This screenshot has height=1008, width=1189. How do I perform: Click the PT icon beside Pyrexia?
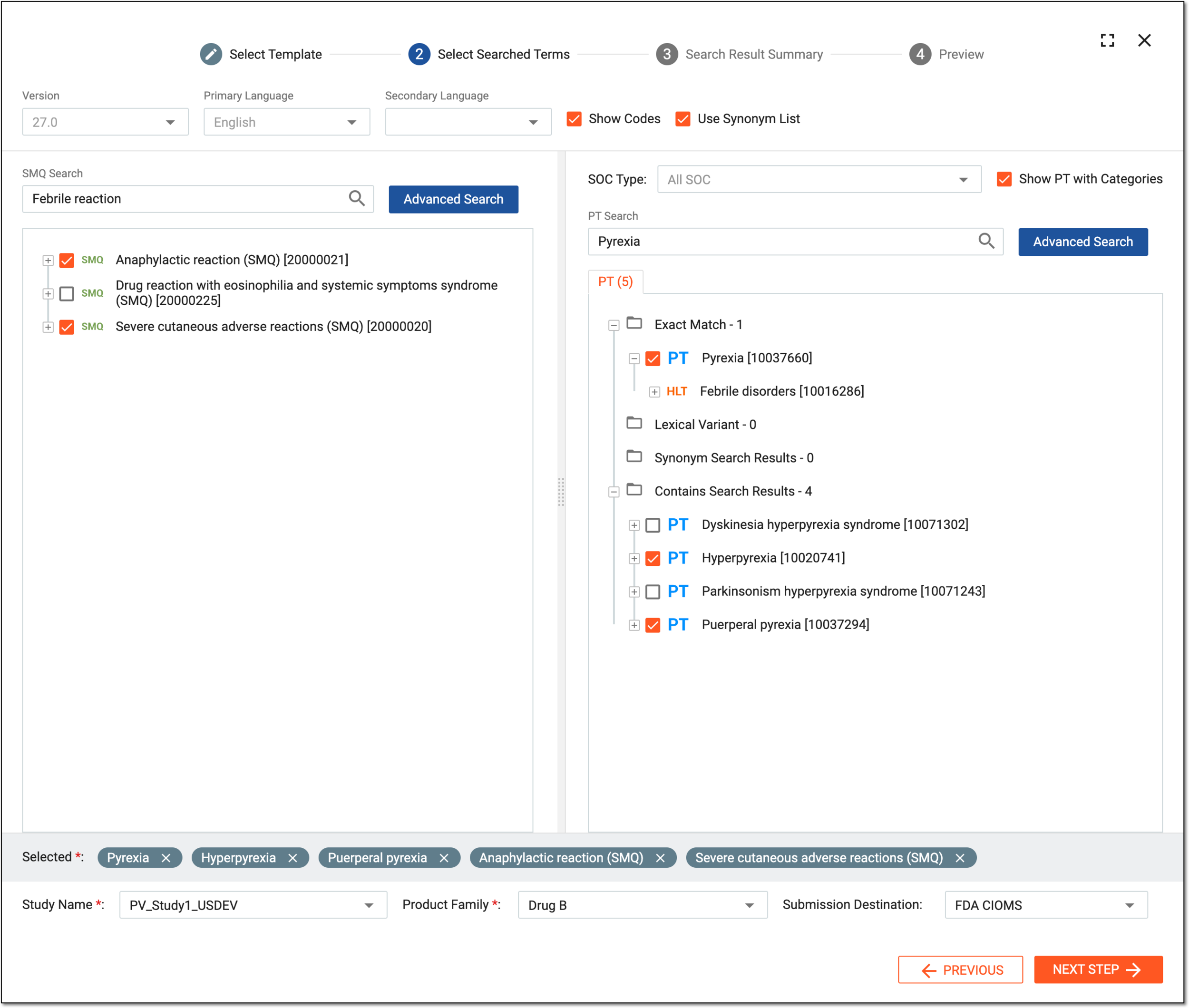coord(677,358)
